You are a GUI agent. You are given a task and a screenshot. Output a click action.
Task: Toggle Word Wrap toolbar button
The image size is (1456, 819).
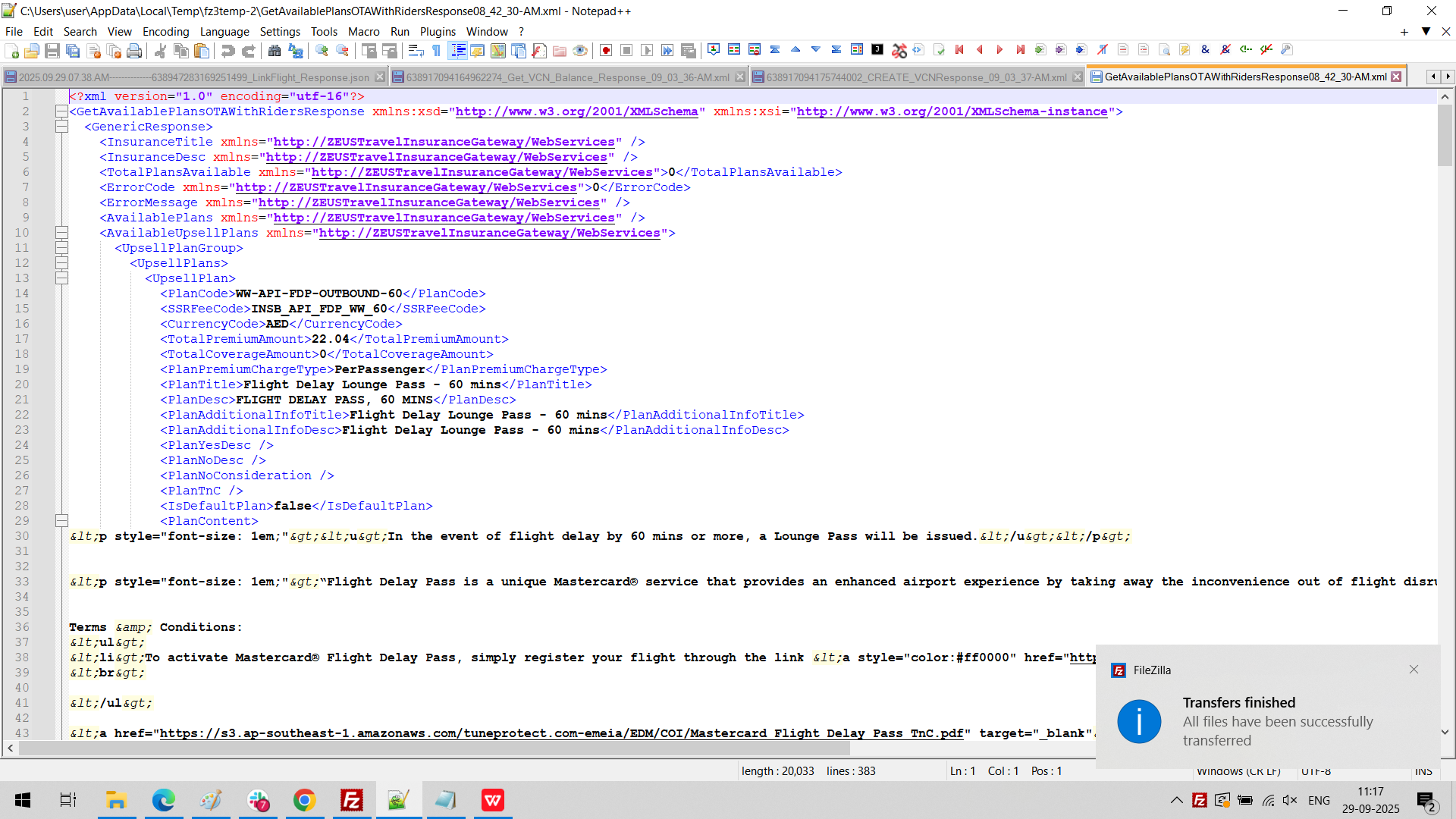[x=416, y=51]
